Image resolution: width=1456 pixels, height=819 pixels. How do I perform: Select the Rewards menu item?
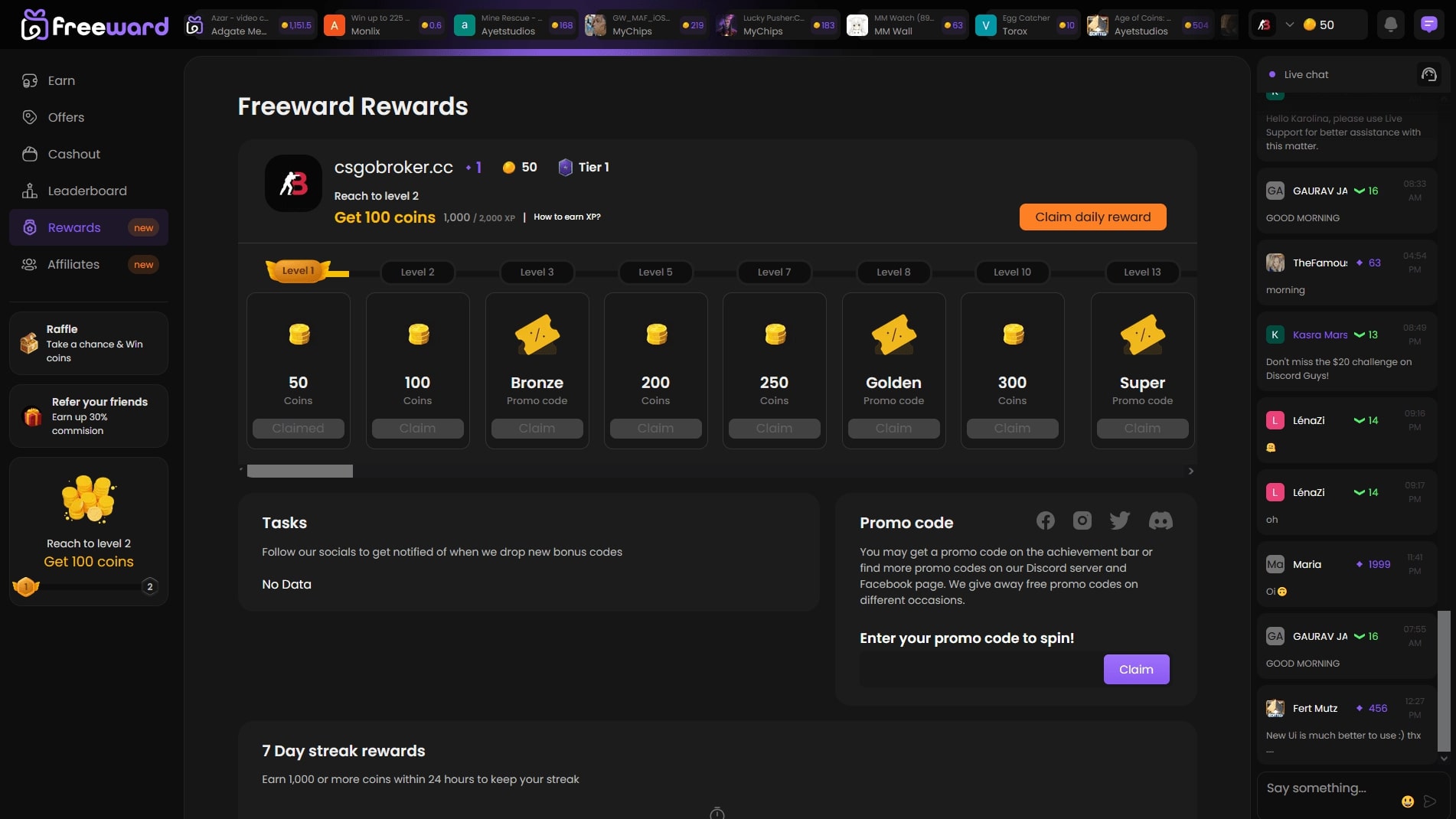click(x=73, y=227)
